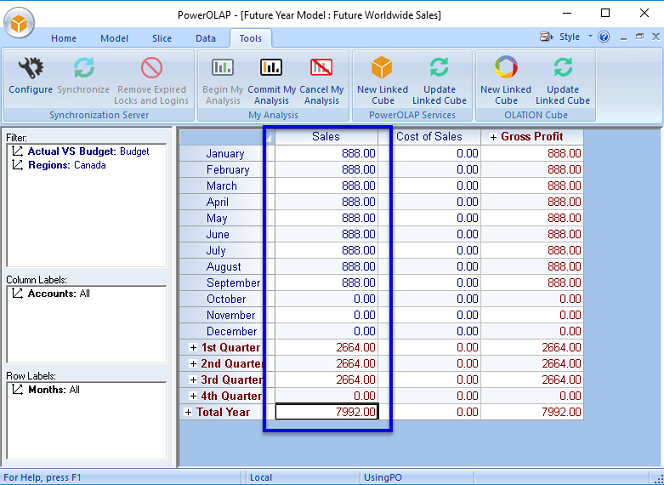This screenshot has width=664, height=485.
Task: Expand the 4th Quarter row
Action: click(193, 396)
